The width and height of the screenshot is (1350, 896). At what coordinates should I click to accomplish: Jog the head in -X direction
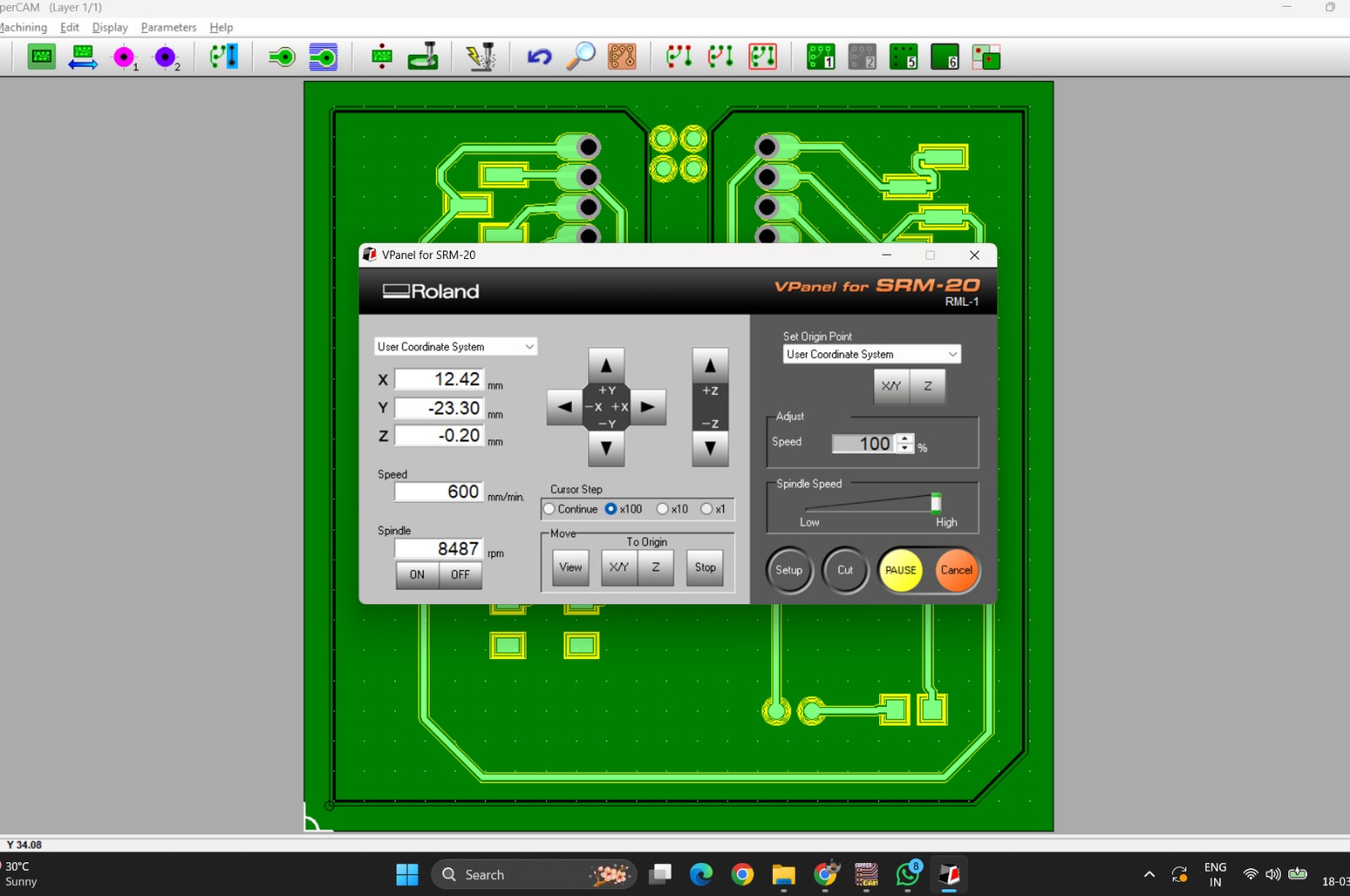[564, 407]
